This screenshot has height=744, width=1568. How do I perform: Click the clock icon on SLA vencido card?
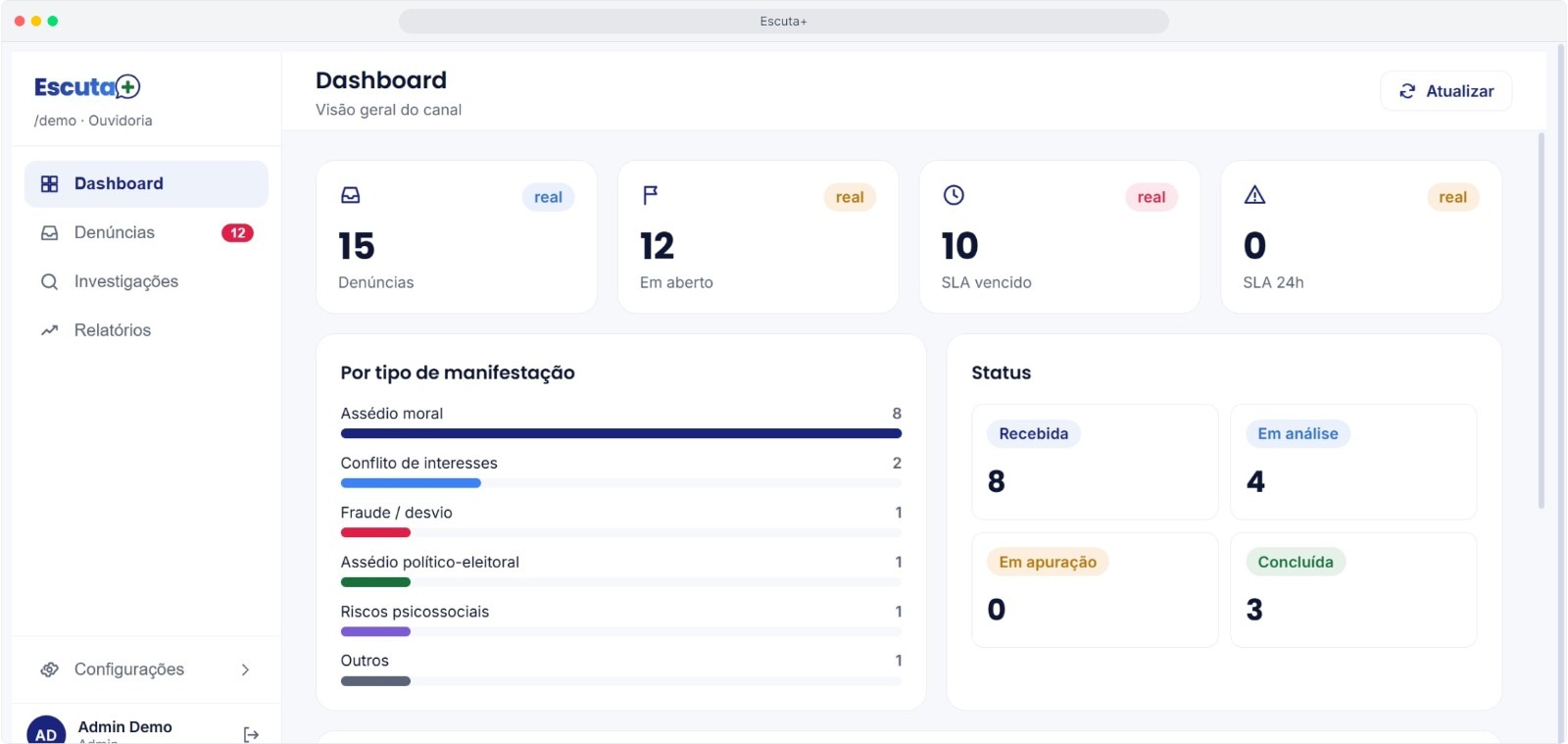coord(954,195)
